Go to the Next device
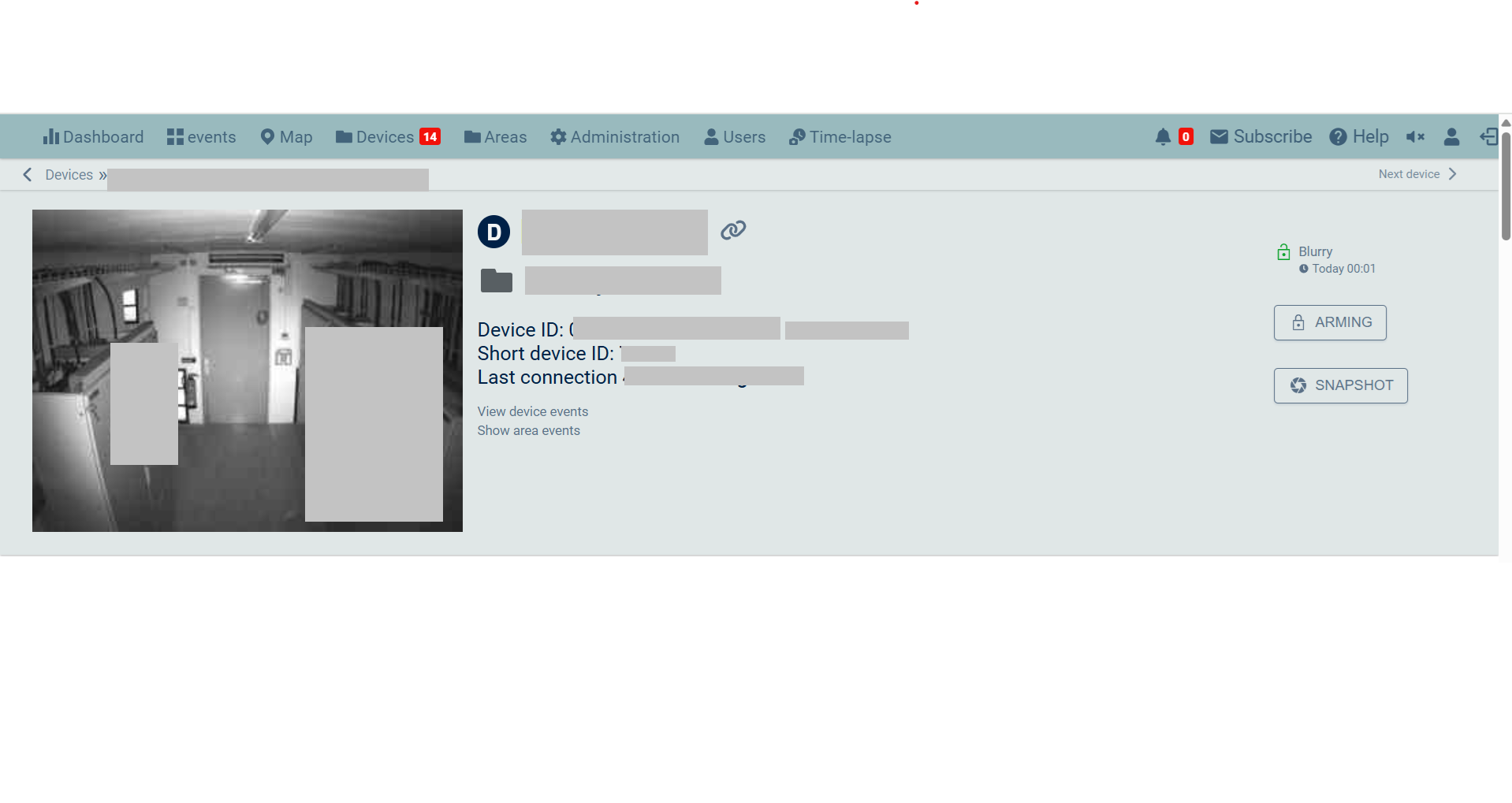1512x803 pixels. coord(1409,174)
